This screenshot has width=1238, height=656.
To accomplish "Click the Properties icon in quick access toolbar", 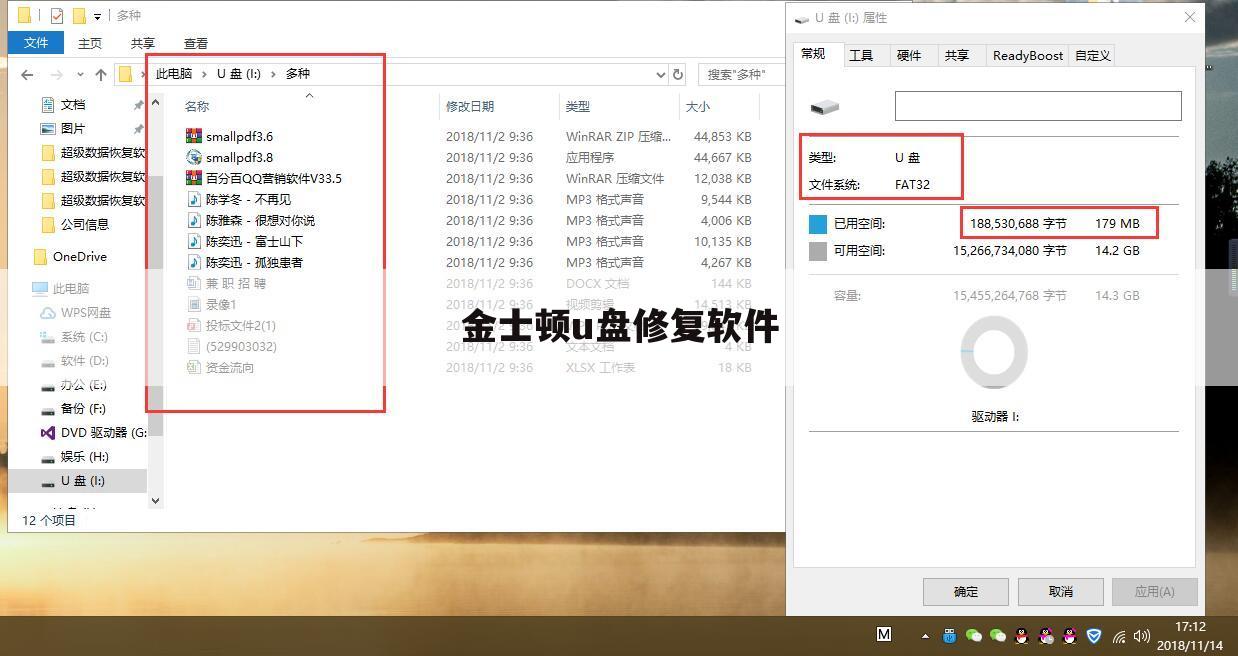I will [x=57, y=15].
